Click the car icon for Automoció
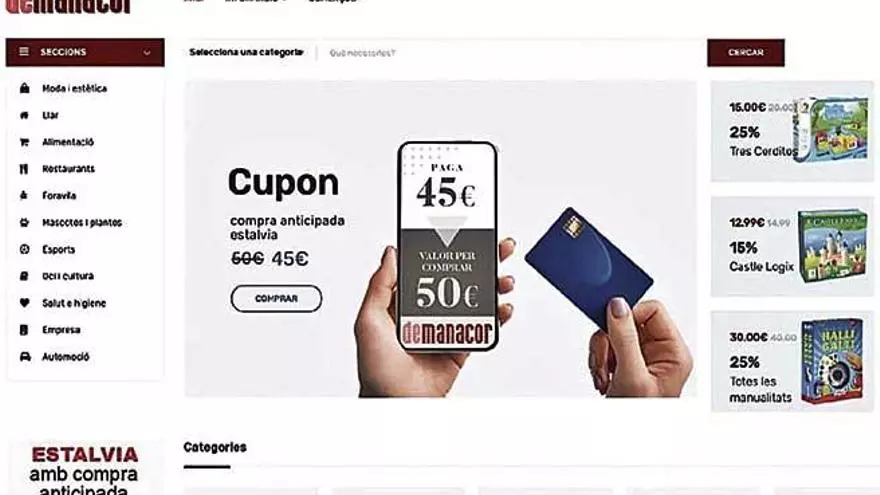The width and height of the screenshot is (880, 495). pos(25,356)
